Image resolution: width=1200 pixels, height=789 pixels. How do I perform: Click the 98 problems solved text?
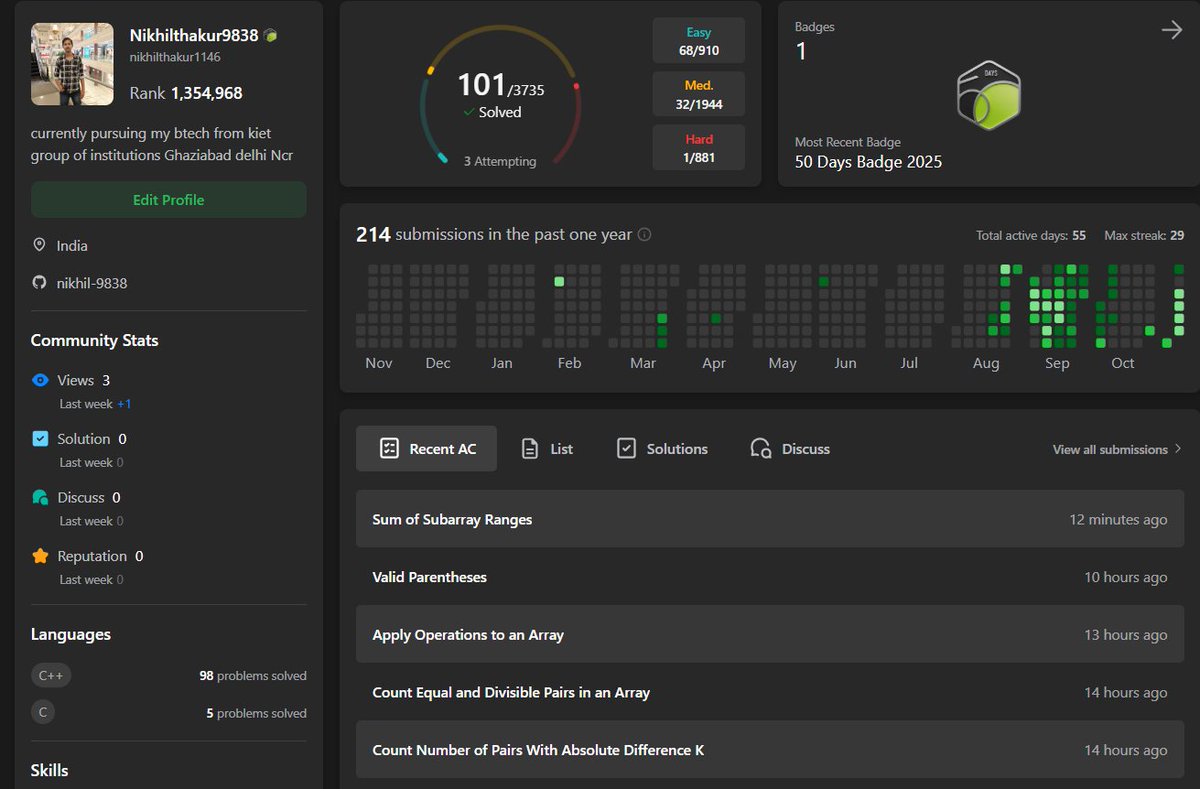tap(253, 676)
